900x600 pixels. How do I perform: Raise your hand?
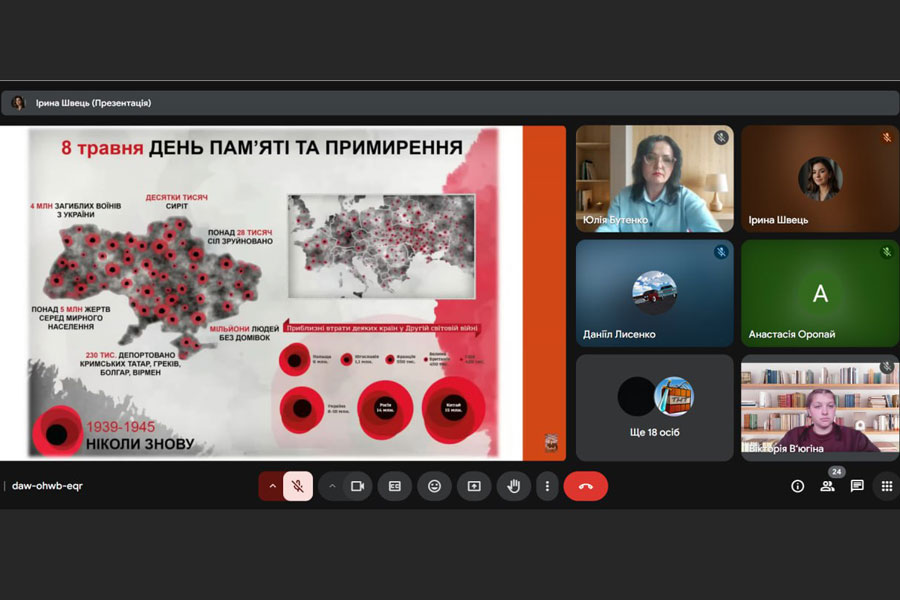(514, 486)
